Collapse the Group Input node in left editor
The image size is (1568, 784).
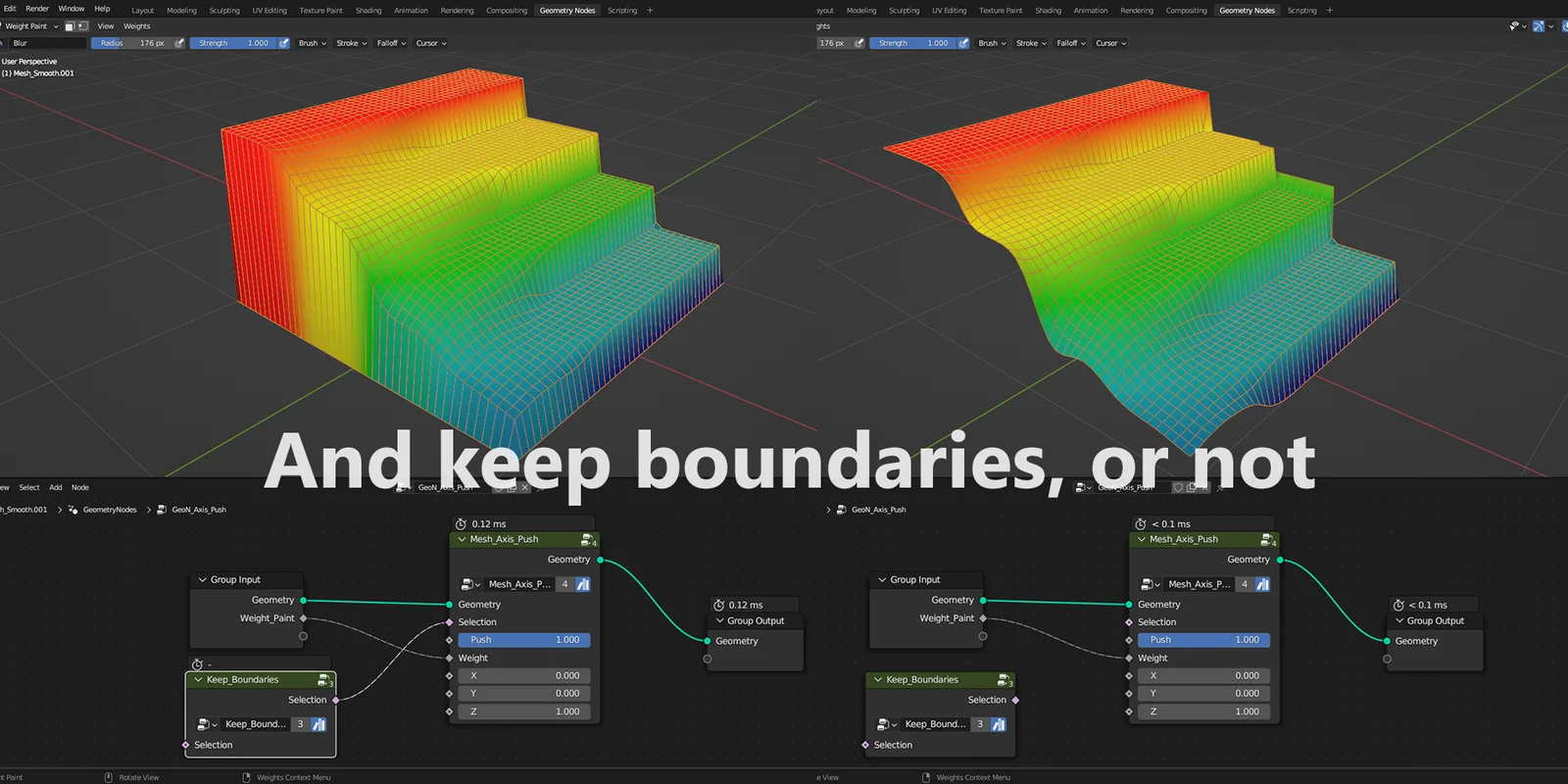coord(203,580)
